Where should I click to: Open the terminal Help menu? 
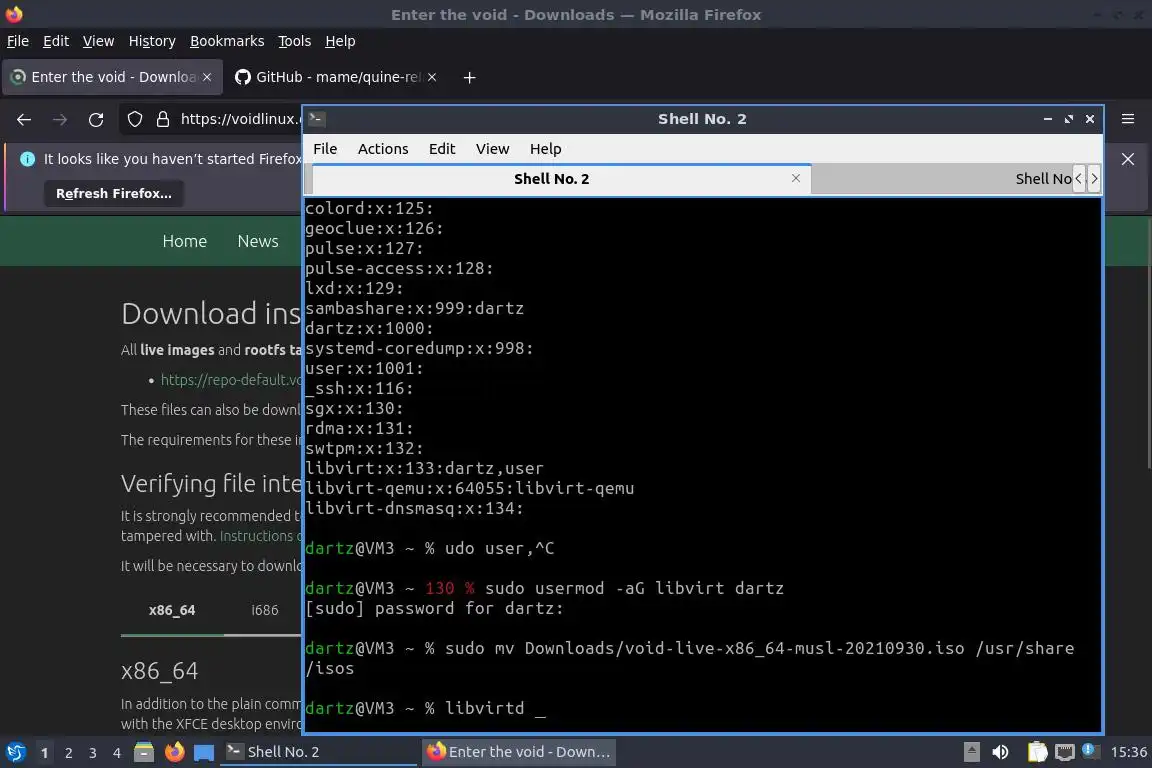click(x=545, y=148)
